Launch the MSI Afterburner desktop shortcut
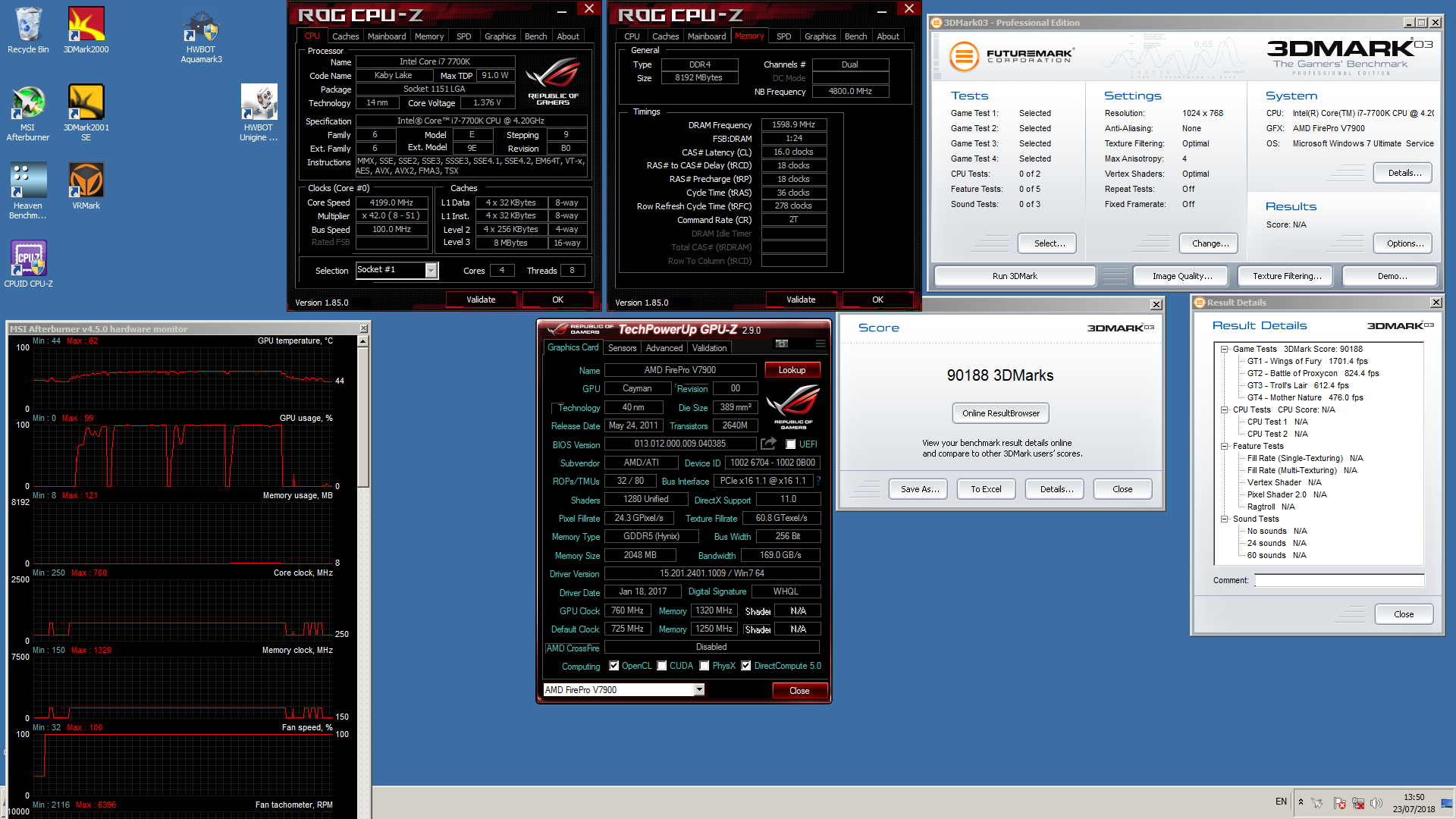Screen dimensions: 1456x819 (x=28, y=114)
